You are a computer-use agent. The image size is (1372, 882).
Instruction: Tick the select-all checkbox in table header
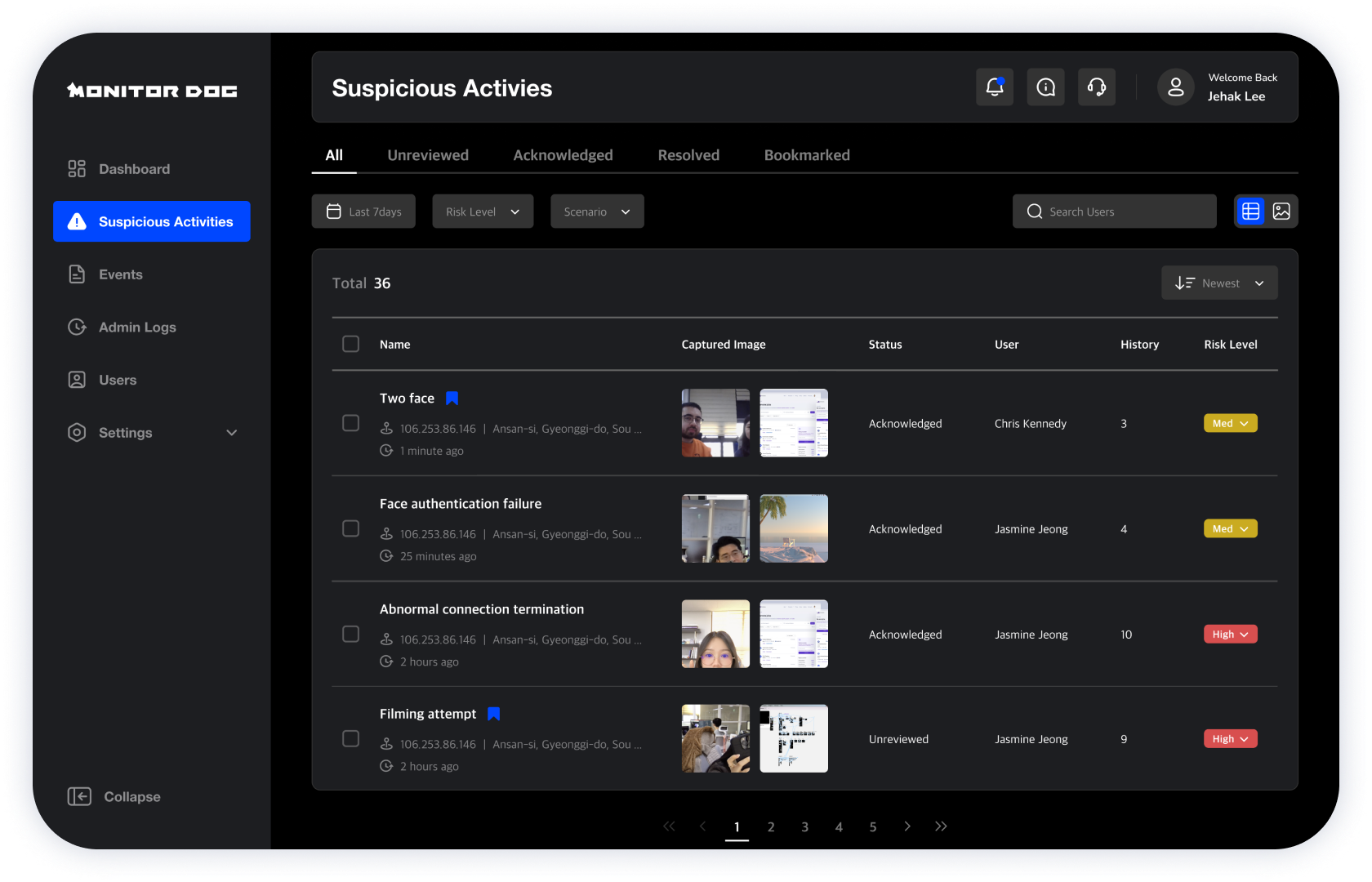coord(350,344)
